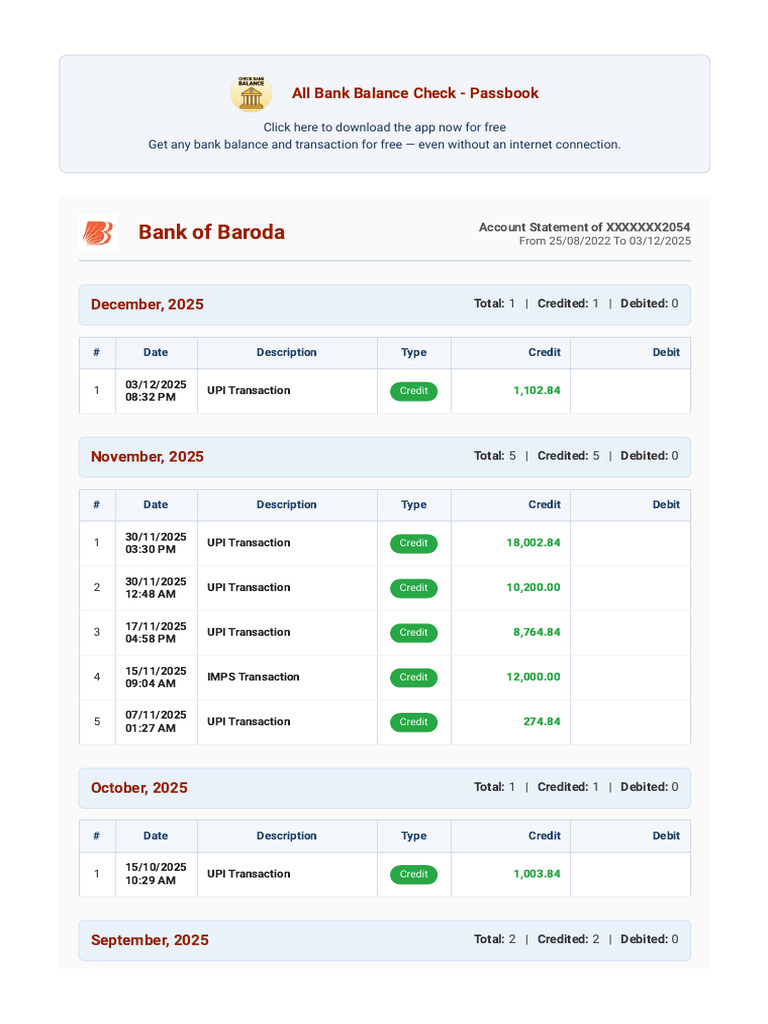The image size is (768, 1024).
Task: Click the December table Type column header
Action: (414, 353)
